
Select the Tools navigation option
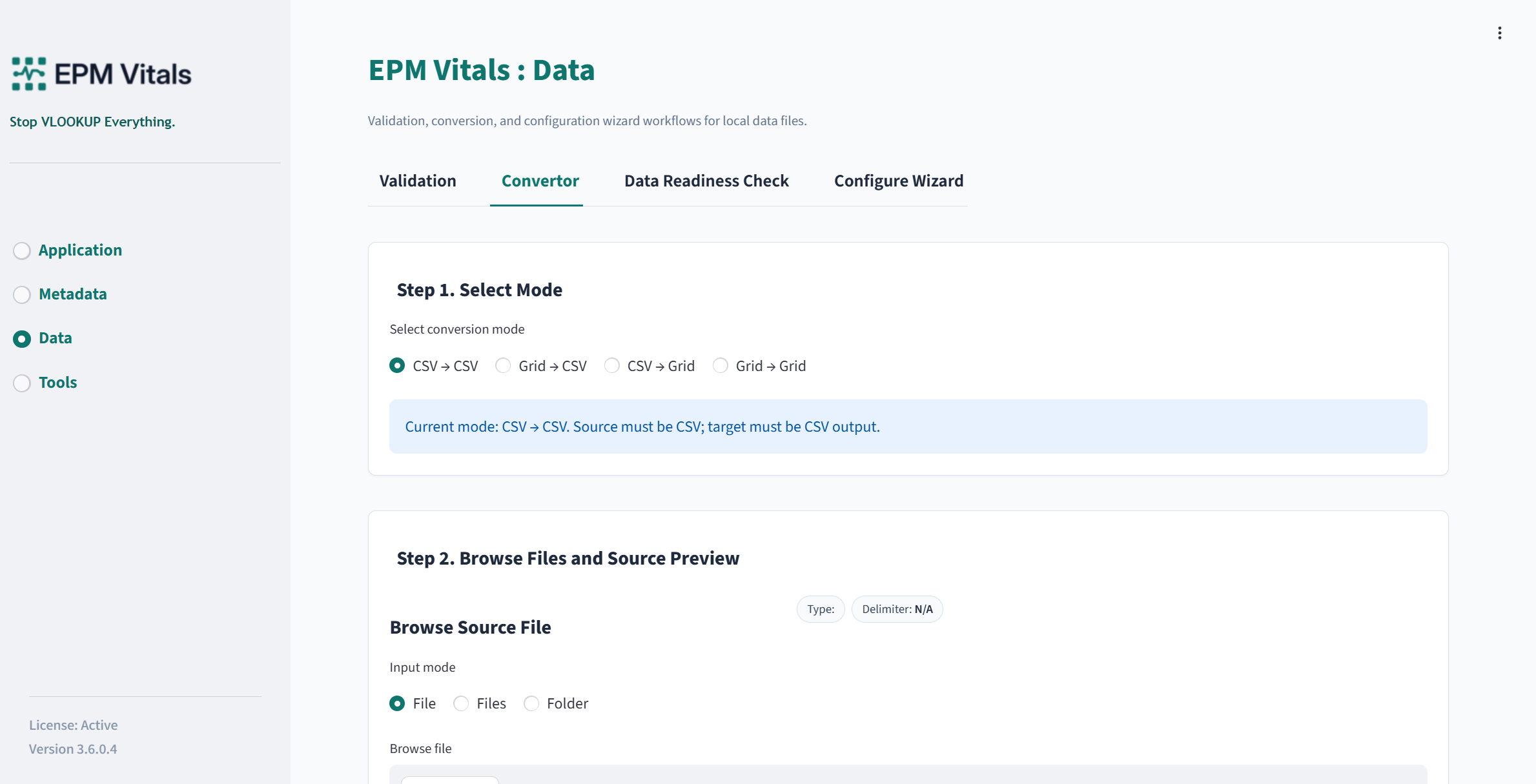tap(45, 383)
